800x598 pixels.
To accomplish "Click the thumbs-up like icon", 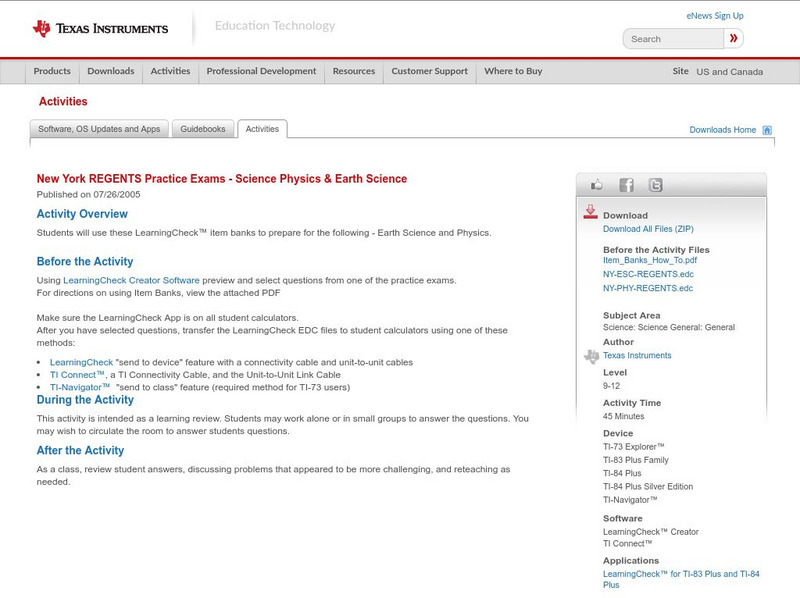I will [x=596, y=184].
